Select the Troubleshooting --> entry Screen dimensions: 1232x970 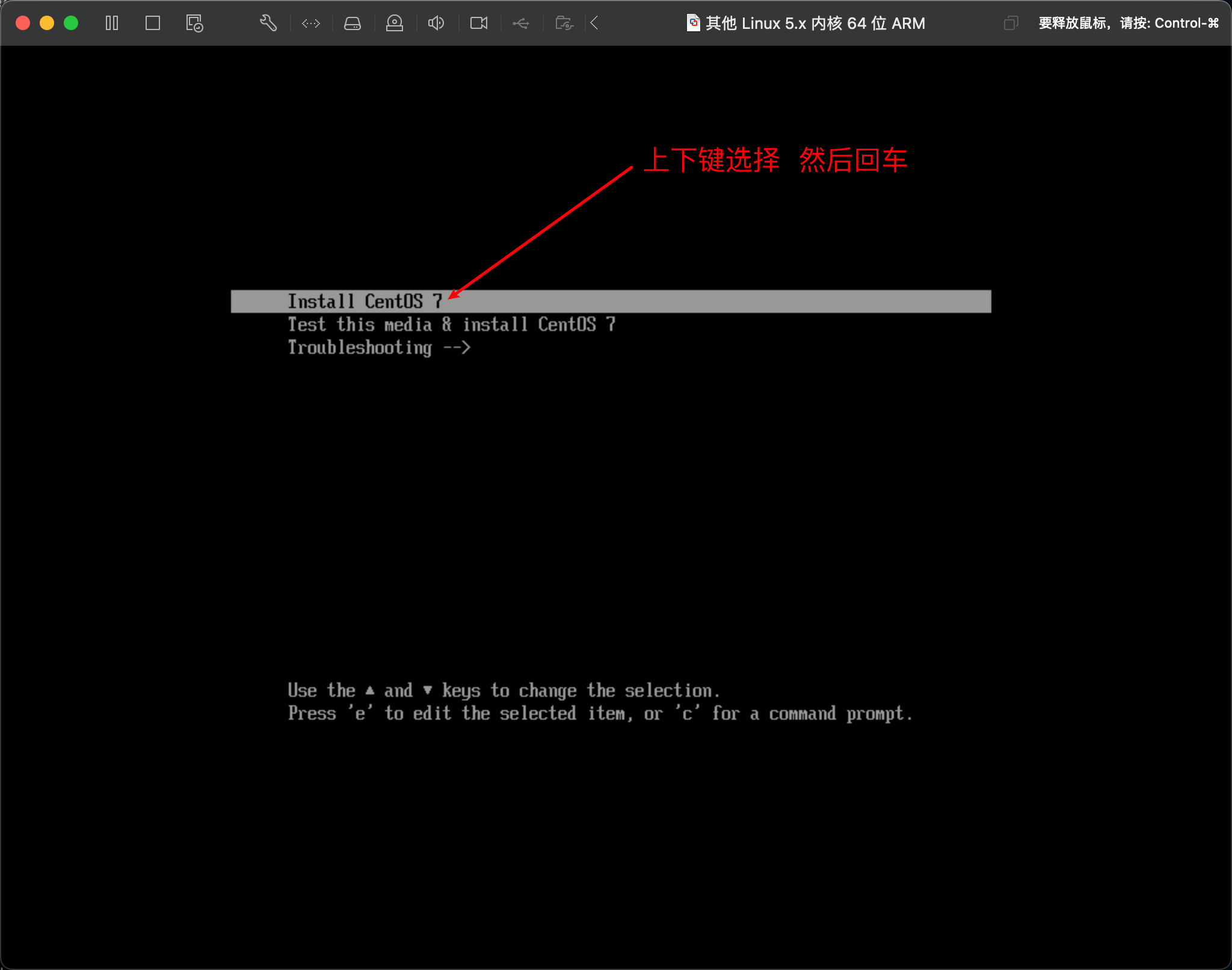click(x=379, y=348)
